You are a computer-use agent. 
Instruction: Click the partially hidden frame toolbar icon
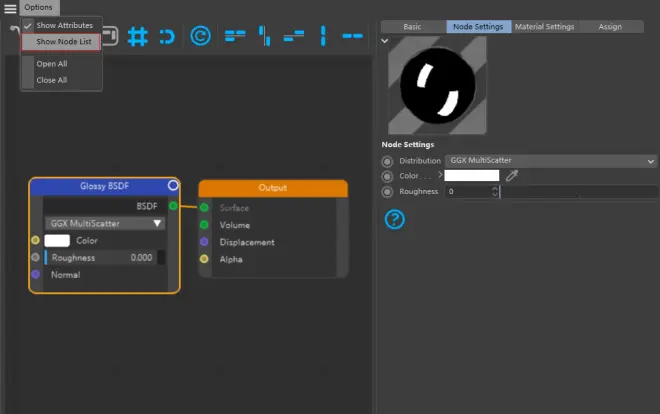pos(111,36)
